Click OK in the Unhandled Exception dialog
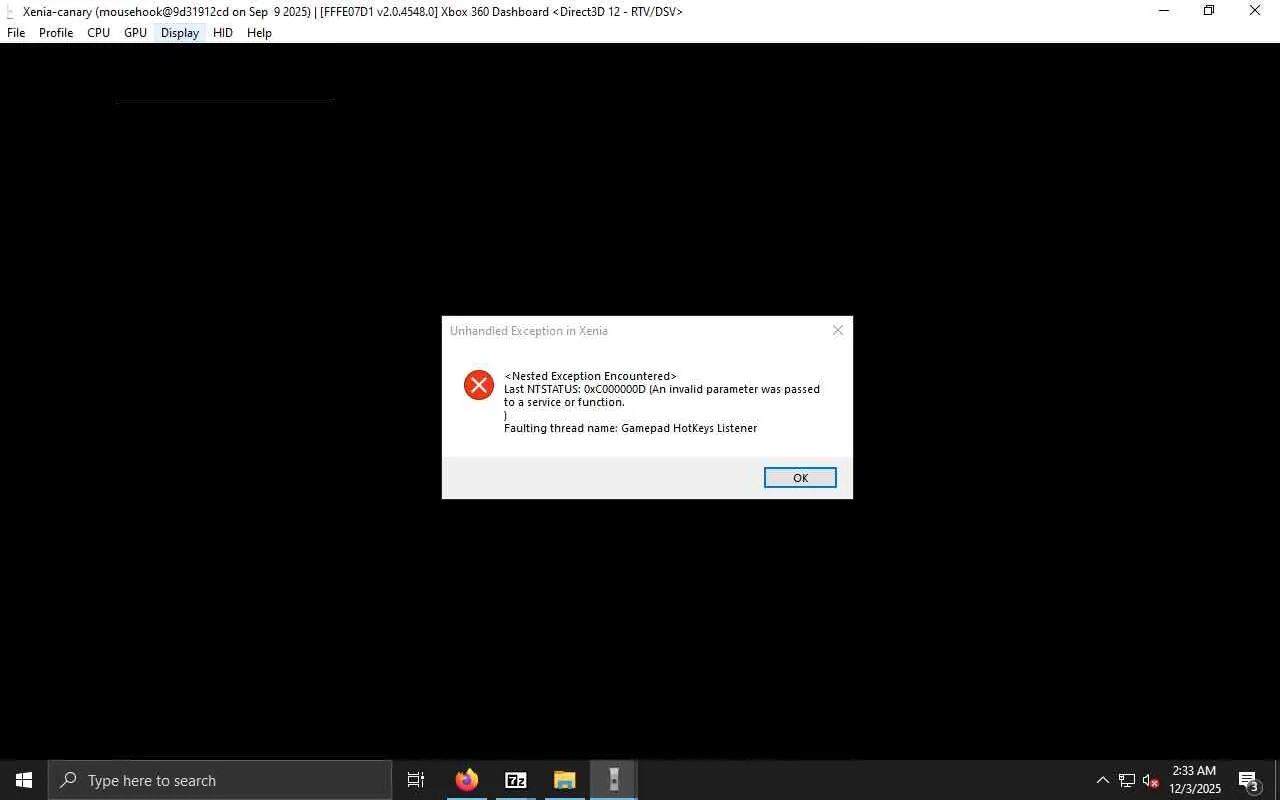 point(800,478)
